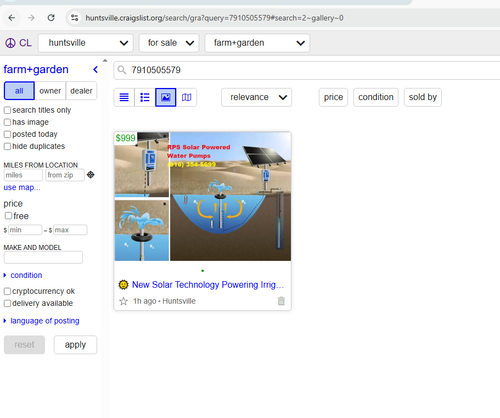The width and height of the screenshot is (500, 418).
Task: Click the search box containing 7910505579
Action: click(307, 70)
